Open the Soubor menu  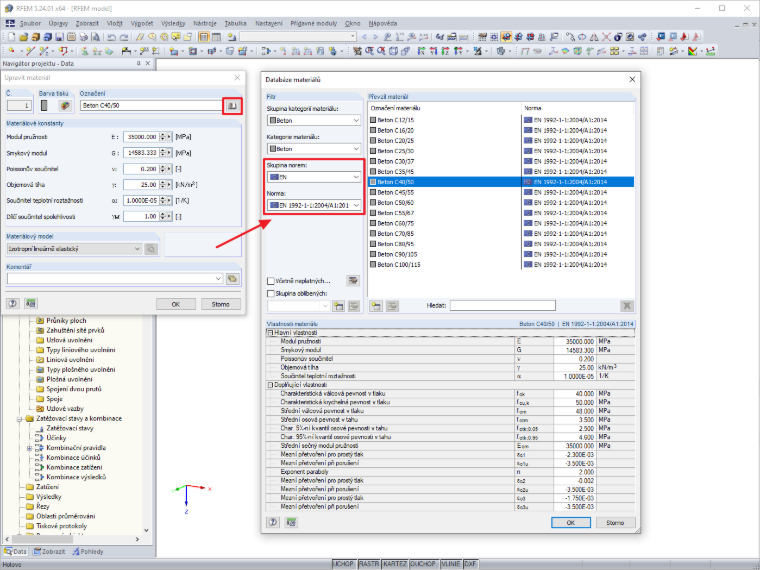[30, 23]
